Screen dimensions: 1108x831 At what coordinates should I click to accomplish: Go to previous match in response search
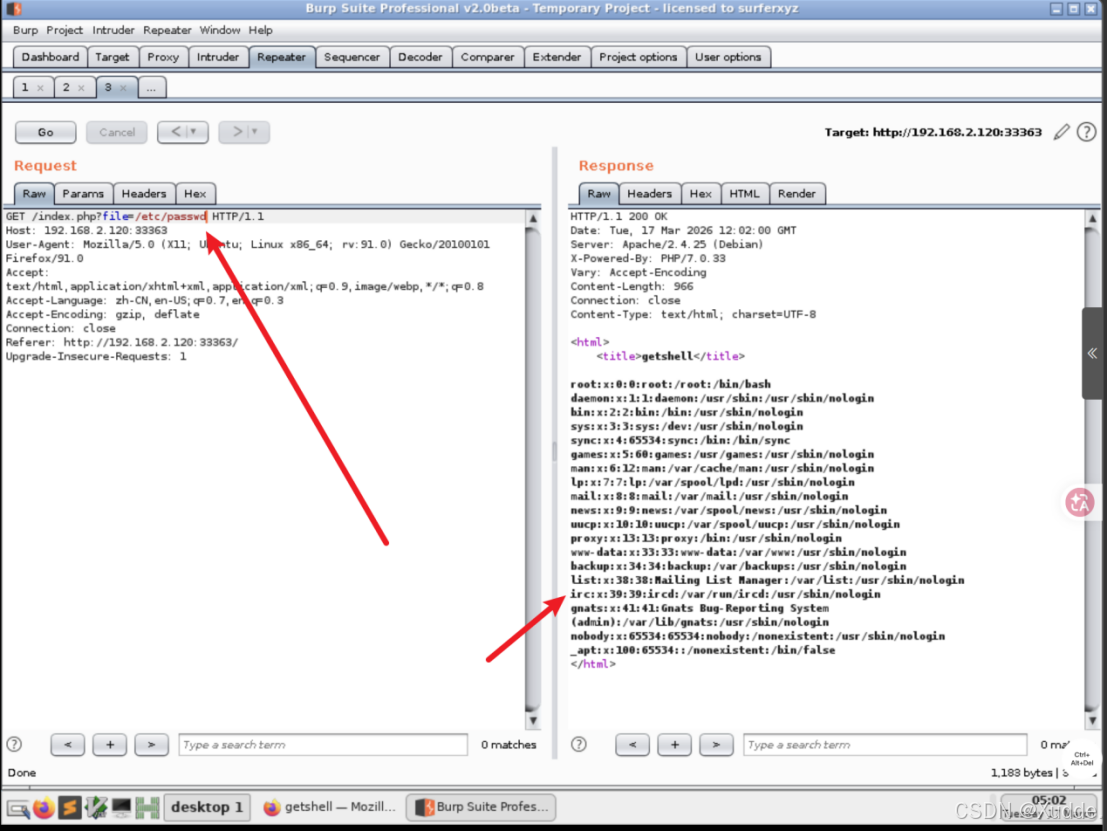(632, 744)
